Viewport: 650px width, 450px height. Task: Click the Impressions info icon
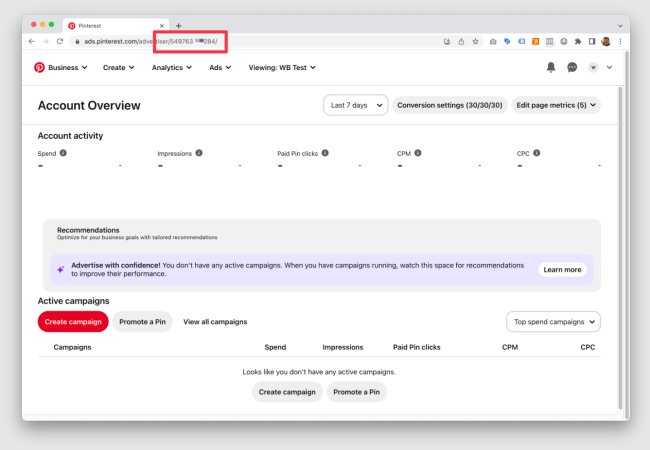pyautogui.click(x=199, y=153)
